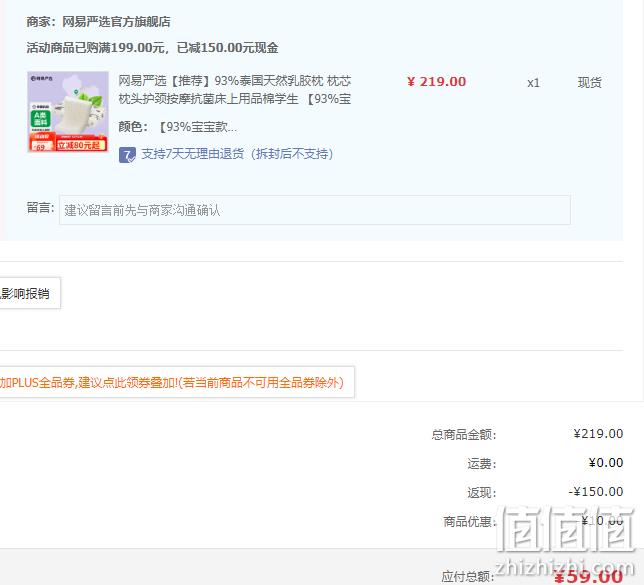The height and width of the screenshot is (585, 644).
Task: Select the merchant name 网易严选官方旗舰店
Action: click(x=116, y=22)
